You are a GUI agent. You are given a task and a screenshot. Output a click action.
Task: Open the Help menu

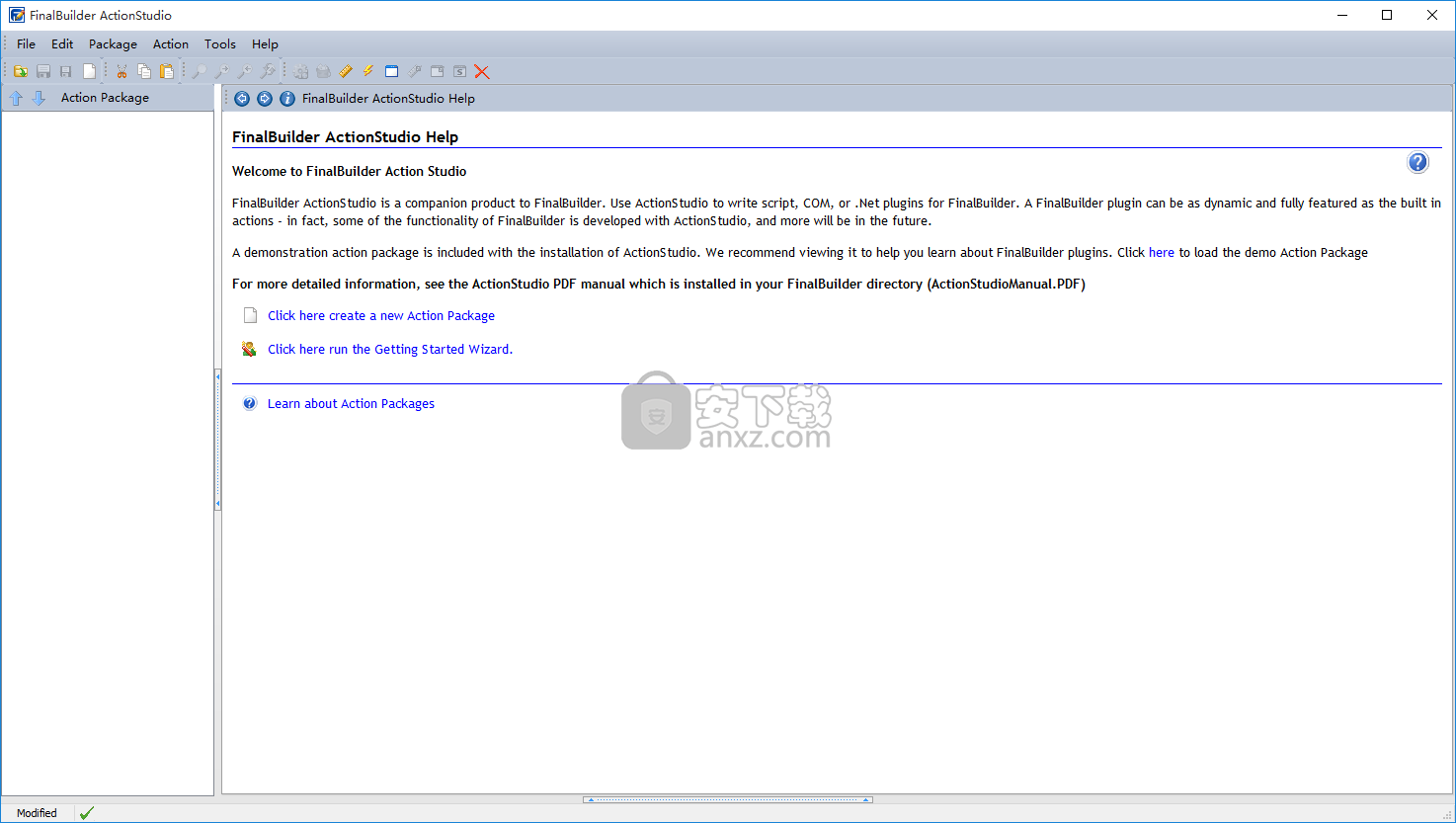pyautogui.click(x=265, y=43)
